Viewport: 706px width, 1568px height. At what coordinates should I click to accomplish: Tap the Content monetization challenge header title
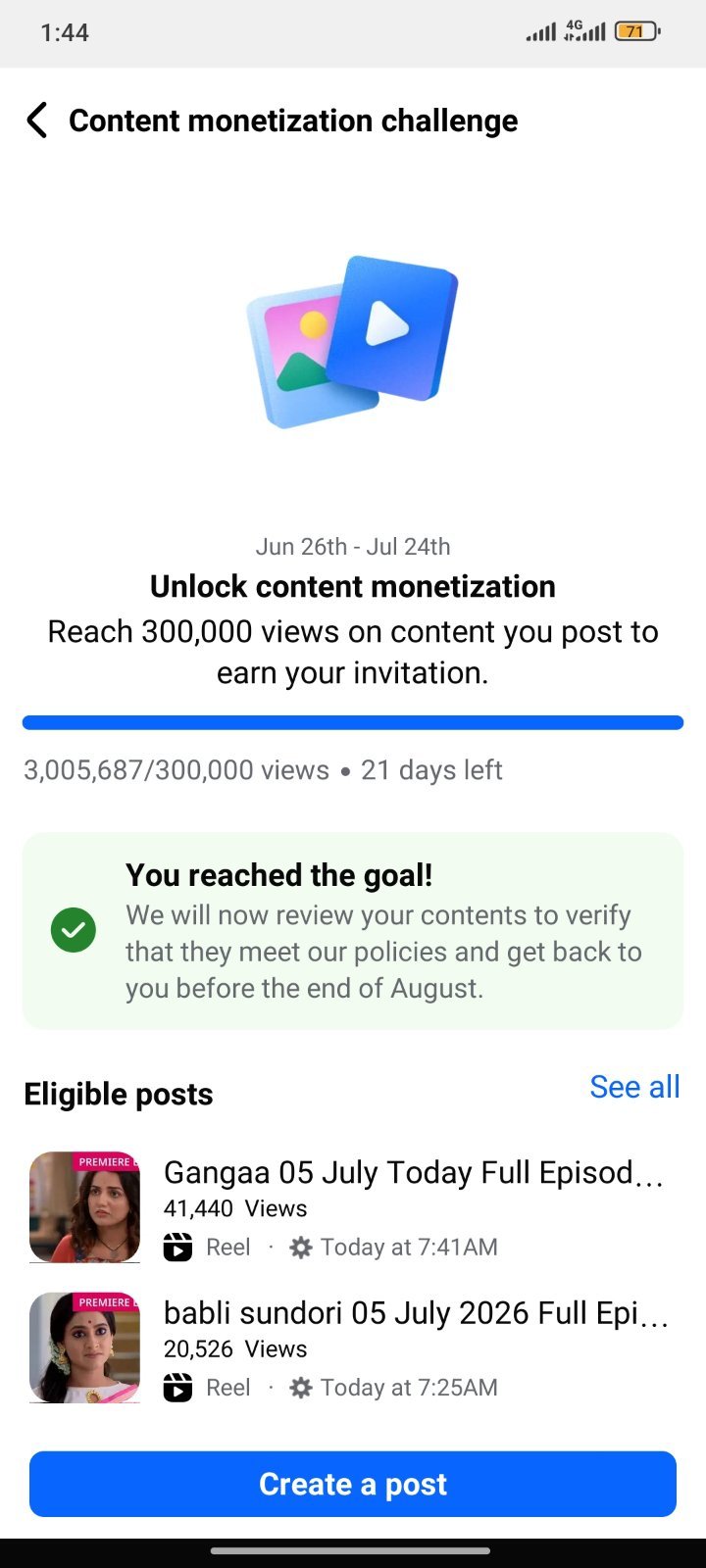click(293, 121)
